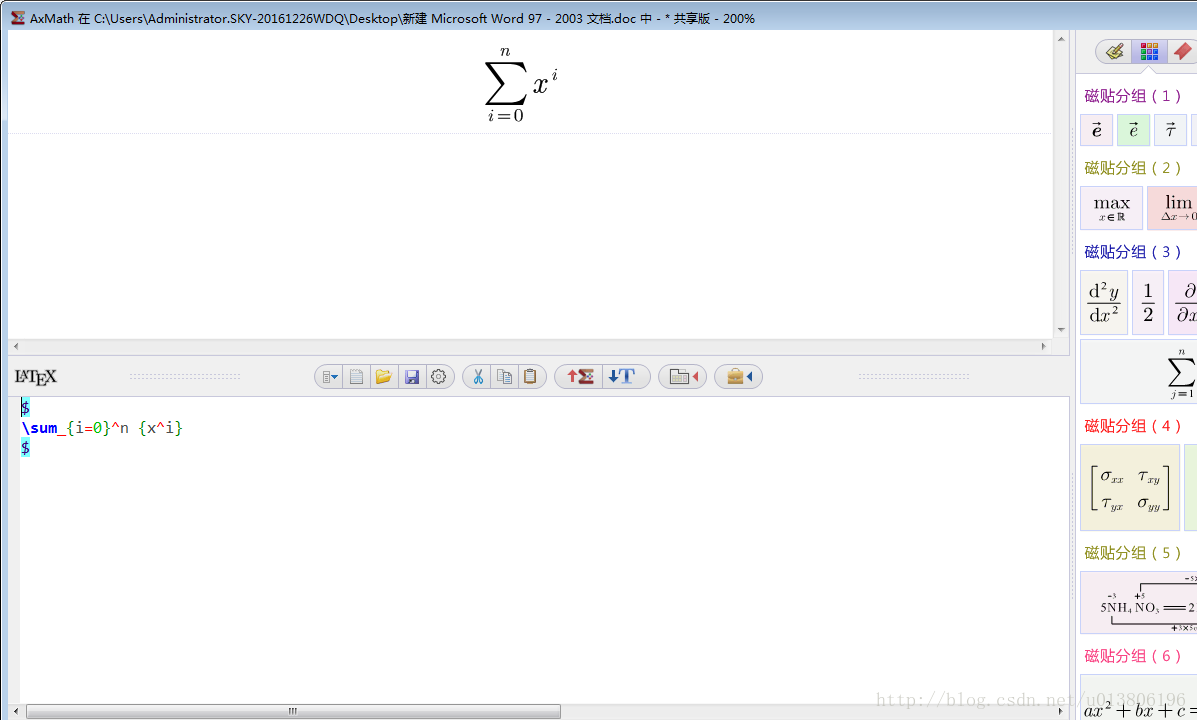Screen dimensions: 1197x720
Task: Paste from clipboard in LaTeX toolbar
Action: pyautogui.click(x=531, y=376)
